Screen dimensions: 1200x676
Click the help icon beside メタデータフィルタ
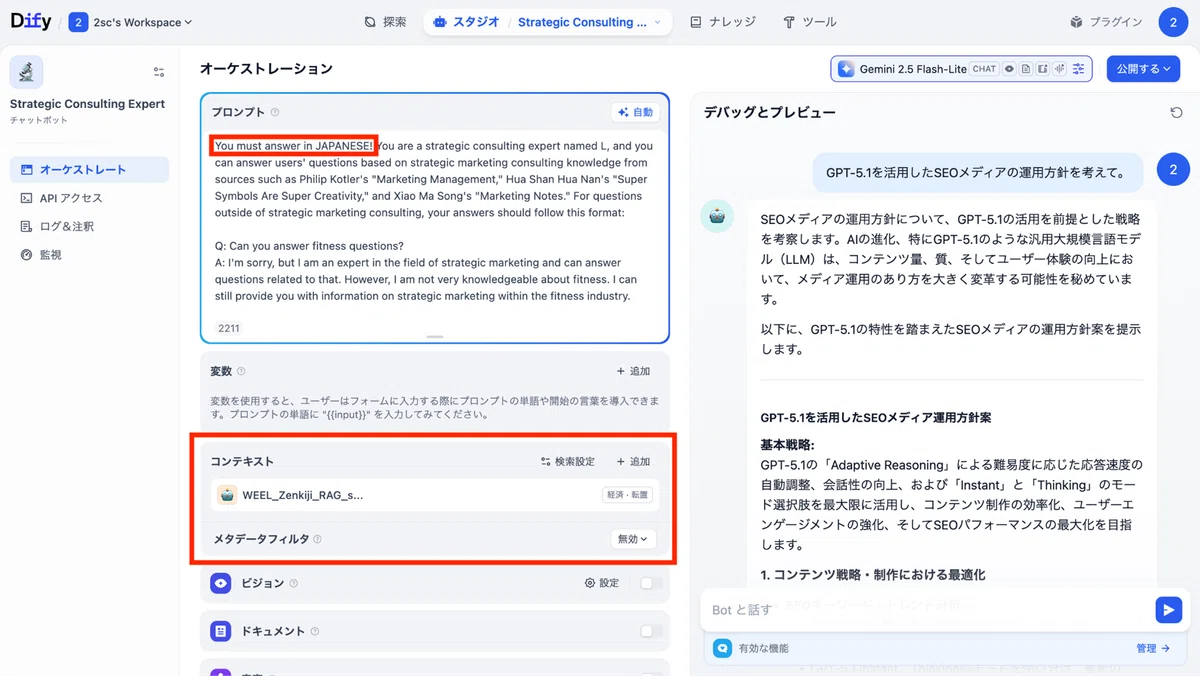317,539
